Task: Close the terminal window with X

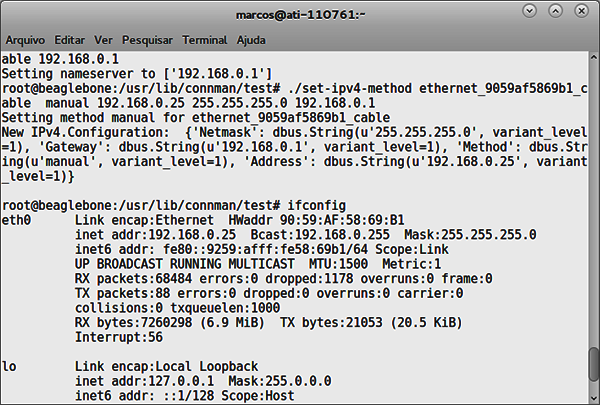Action: pyautogui.click(x=581, y=11)
